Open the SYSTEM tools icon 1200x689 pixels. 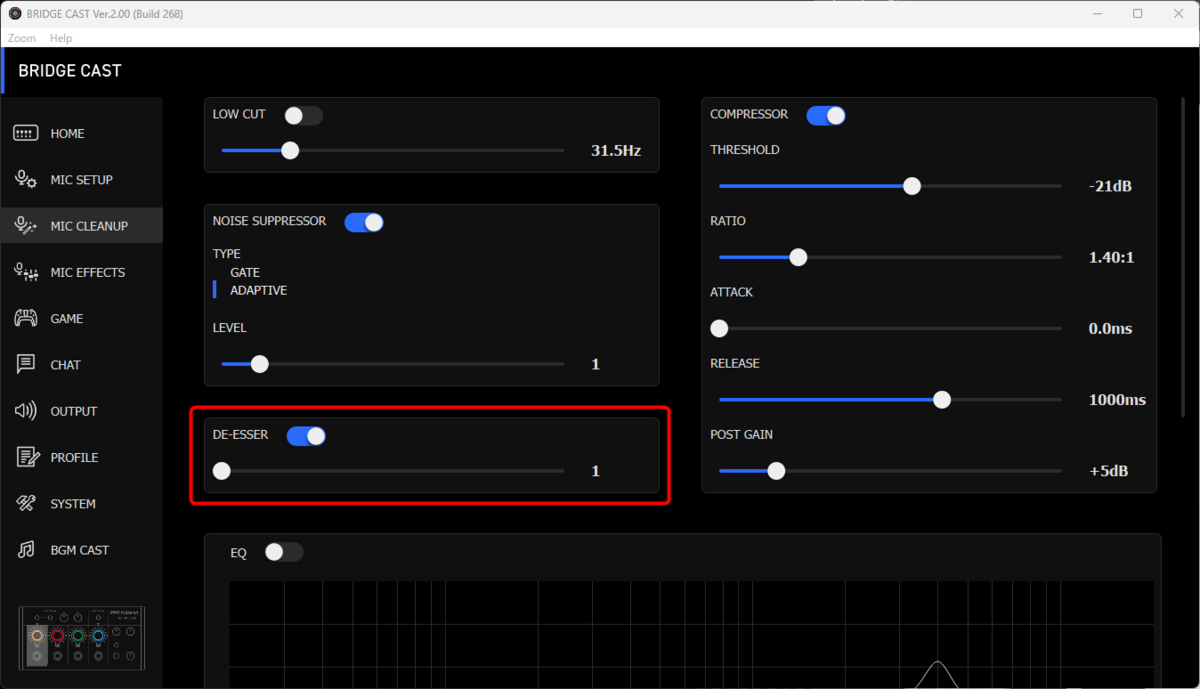tap(26, 504)
